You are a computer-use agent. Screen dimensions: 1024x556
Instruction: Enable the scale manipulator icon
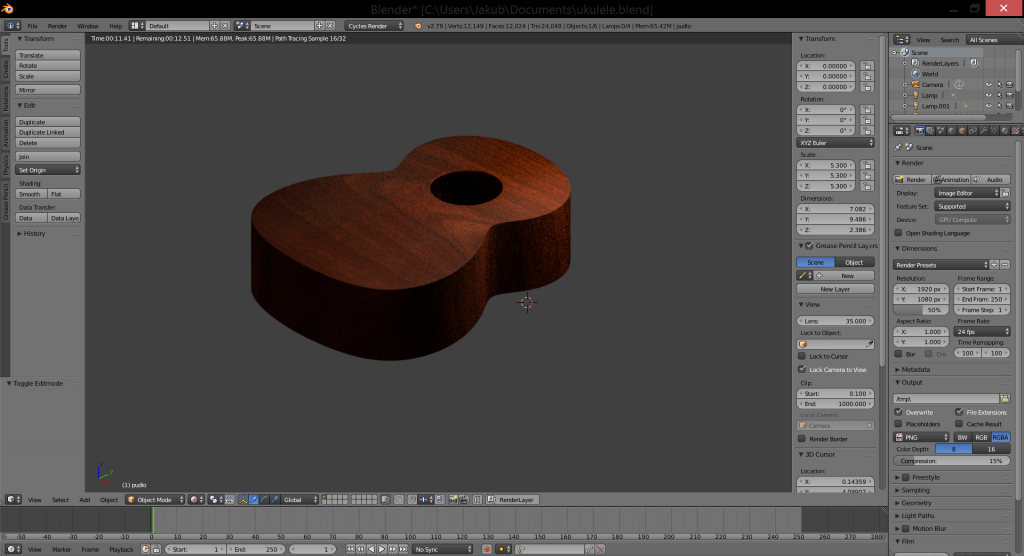pos(275,500)
